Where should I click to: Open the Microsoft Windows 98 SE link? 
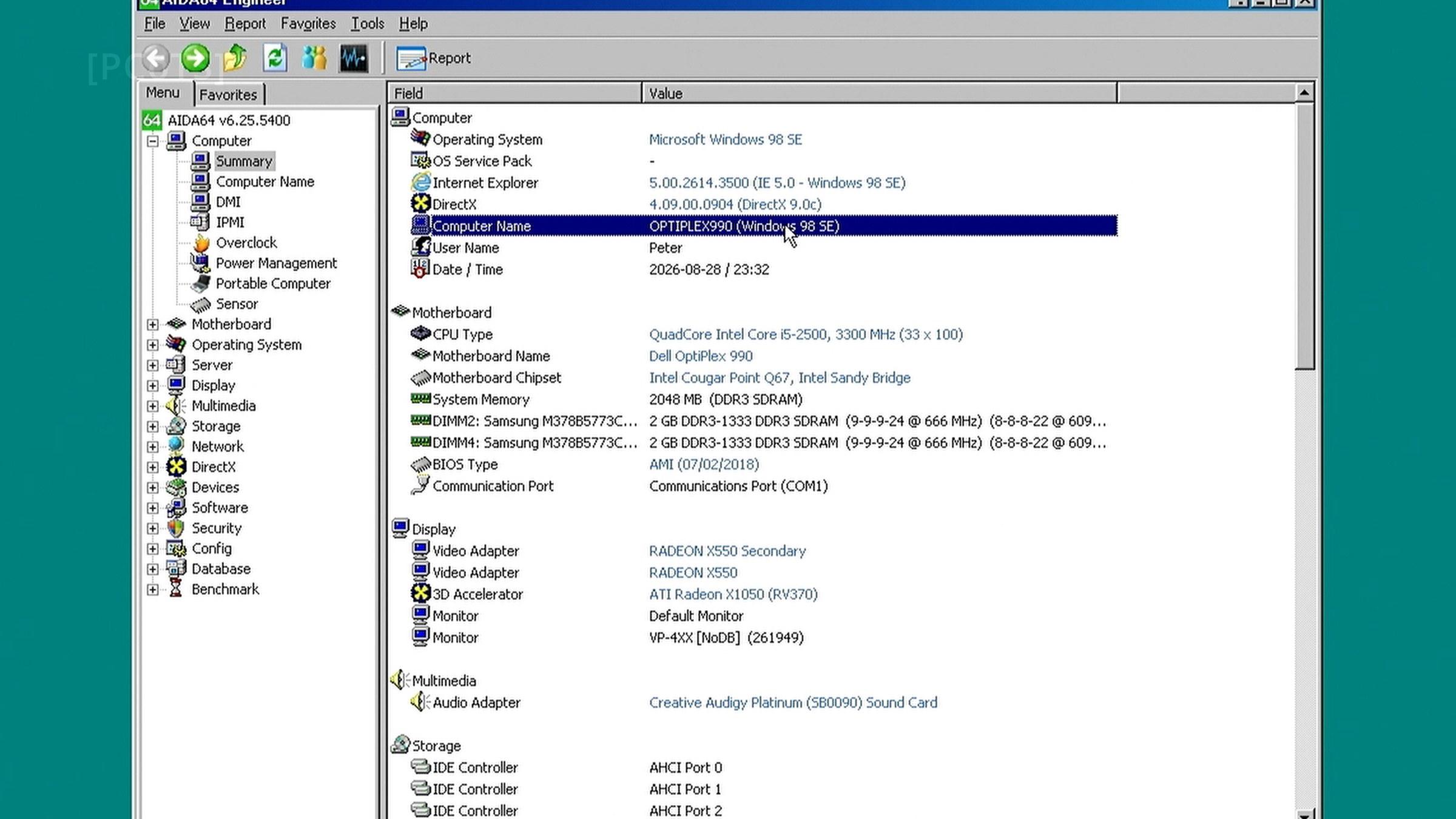click(726, 140)
